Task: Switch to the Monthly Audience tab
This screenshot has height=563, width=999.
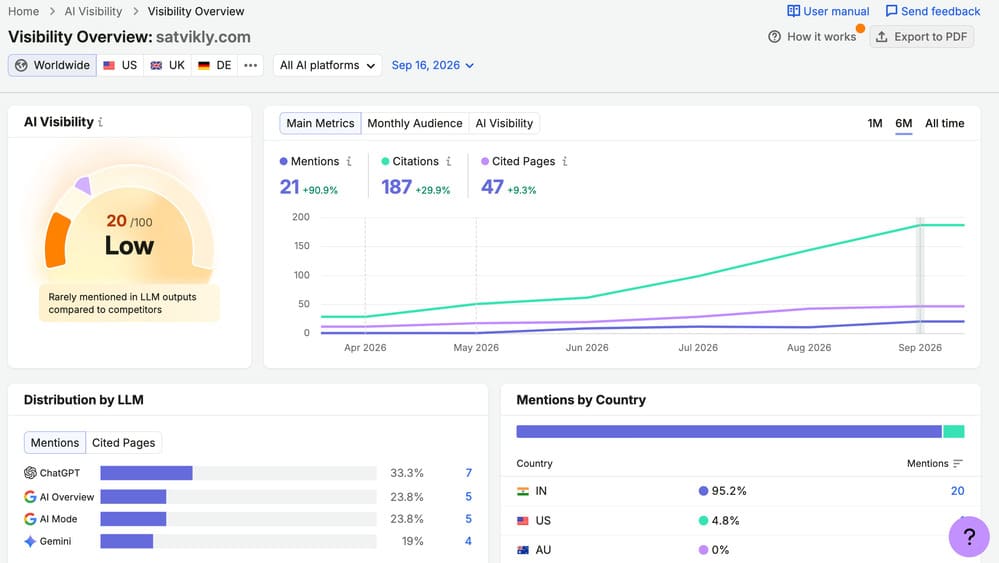Action: click(415, 123)
